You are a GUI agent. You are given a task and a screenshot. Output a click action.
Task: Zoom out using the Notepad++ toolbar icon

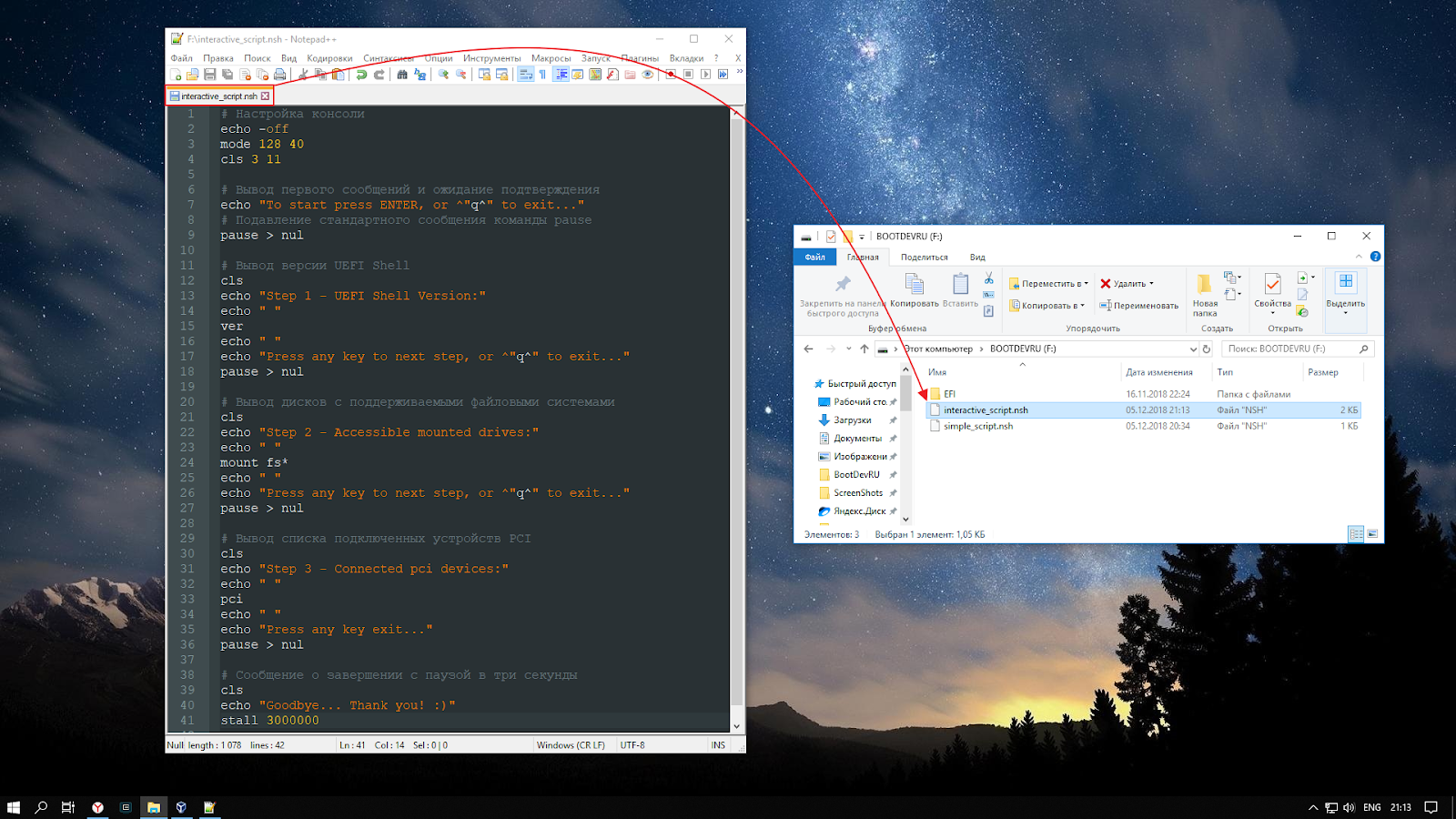click(460, 75)
